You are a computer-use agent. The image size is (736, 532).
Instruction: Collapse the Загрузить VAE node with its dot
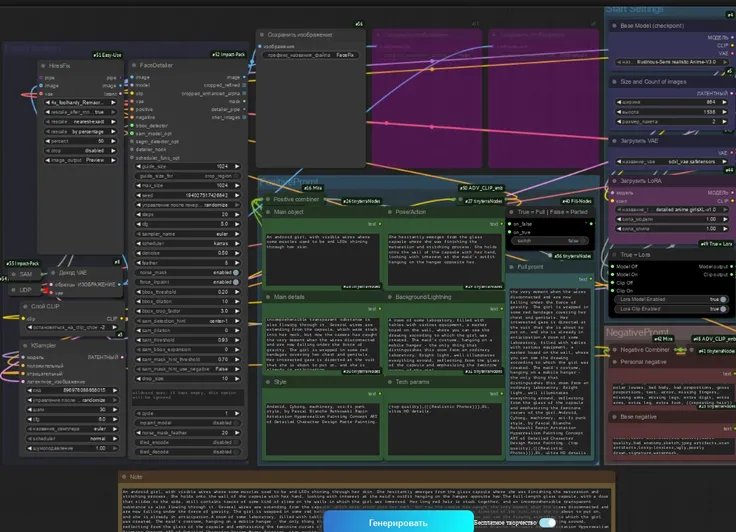(x=615, y=142)
